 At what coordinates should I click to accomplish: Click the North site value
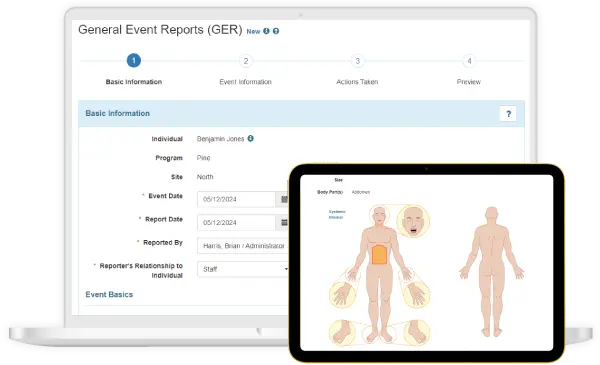click(205, 177)
